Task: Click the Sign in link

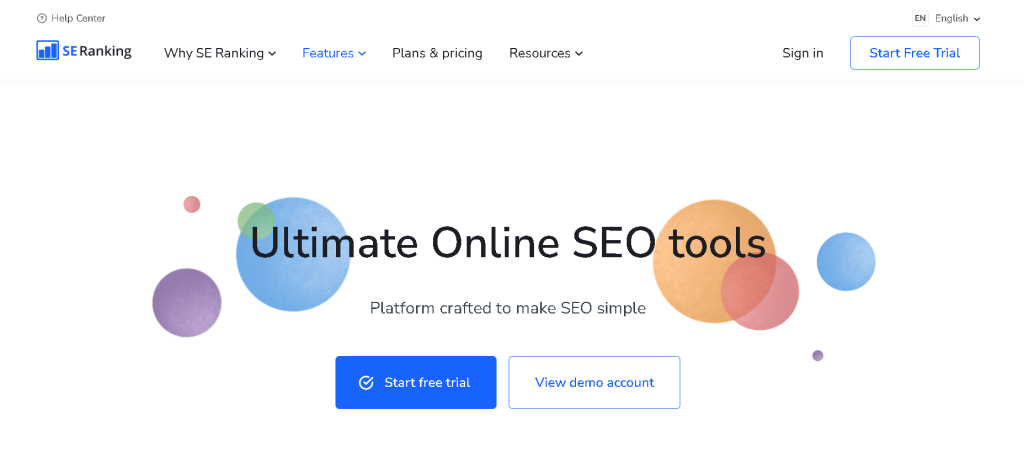Action: pos(803,53)
